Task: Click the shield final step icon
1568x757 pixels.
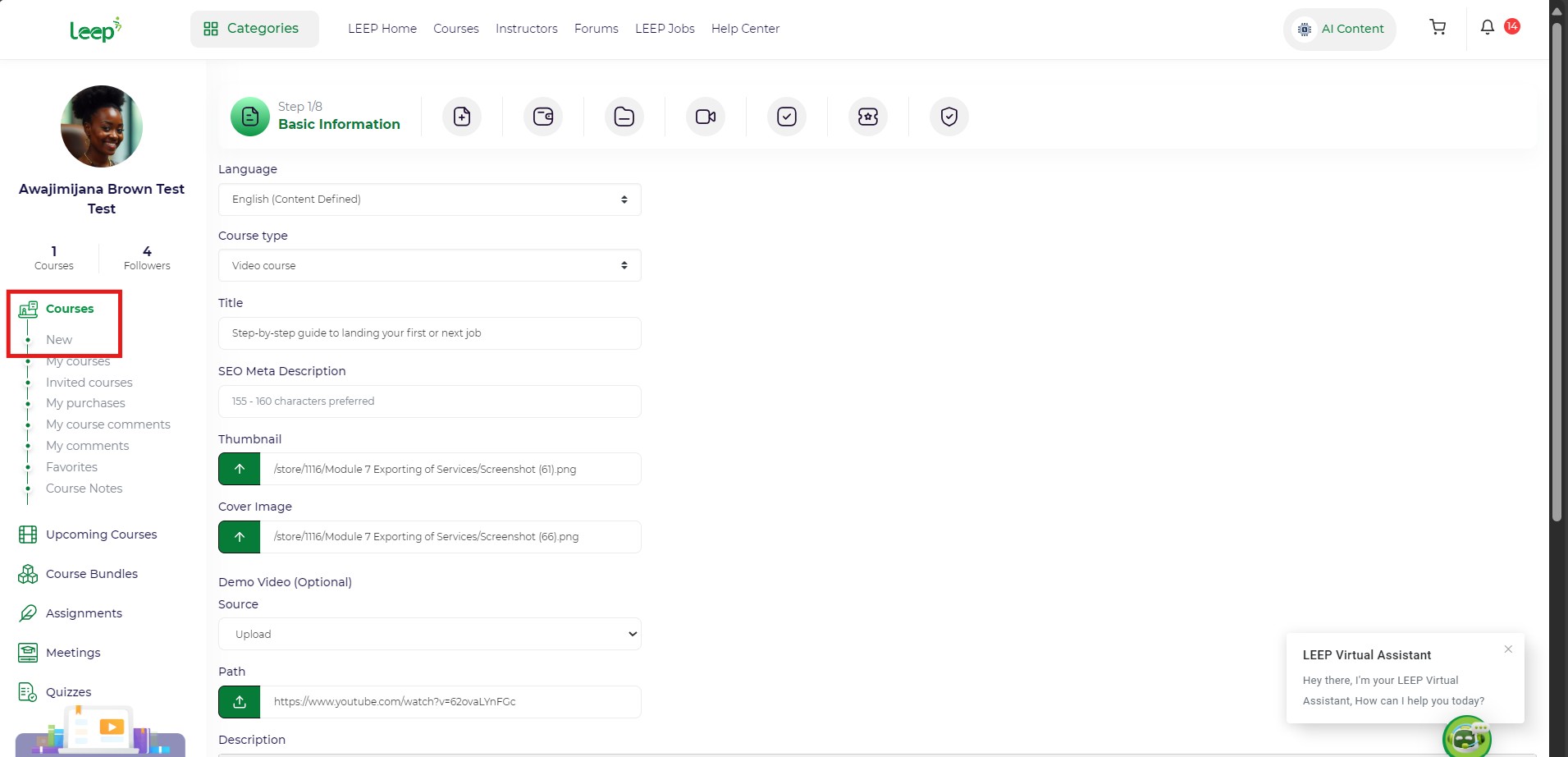Action: click(949, 117)
